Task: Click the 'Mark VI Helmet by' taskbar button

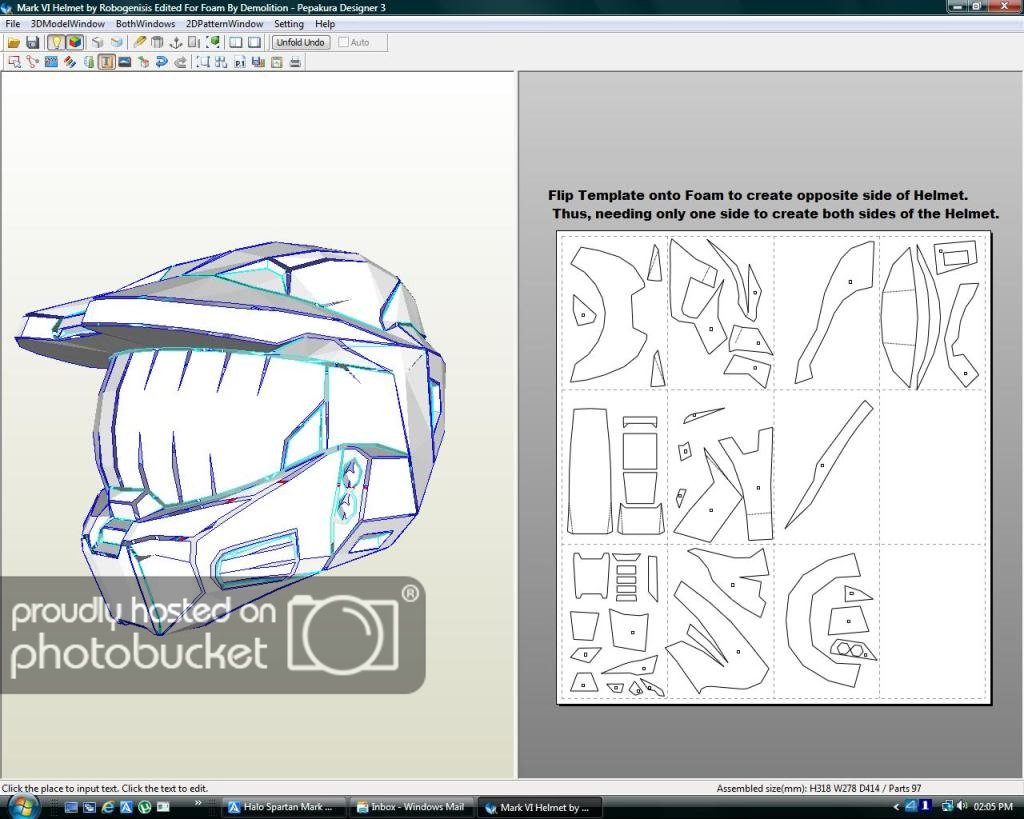Action: coord(539,807)
